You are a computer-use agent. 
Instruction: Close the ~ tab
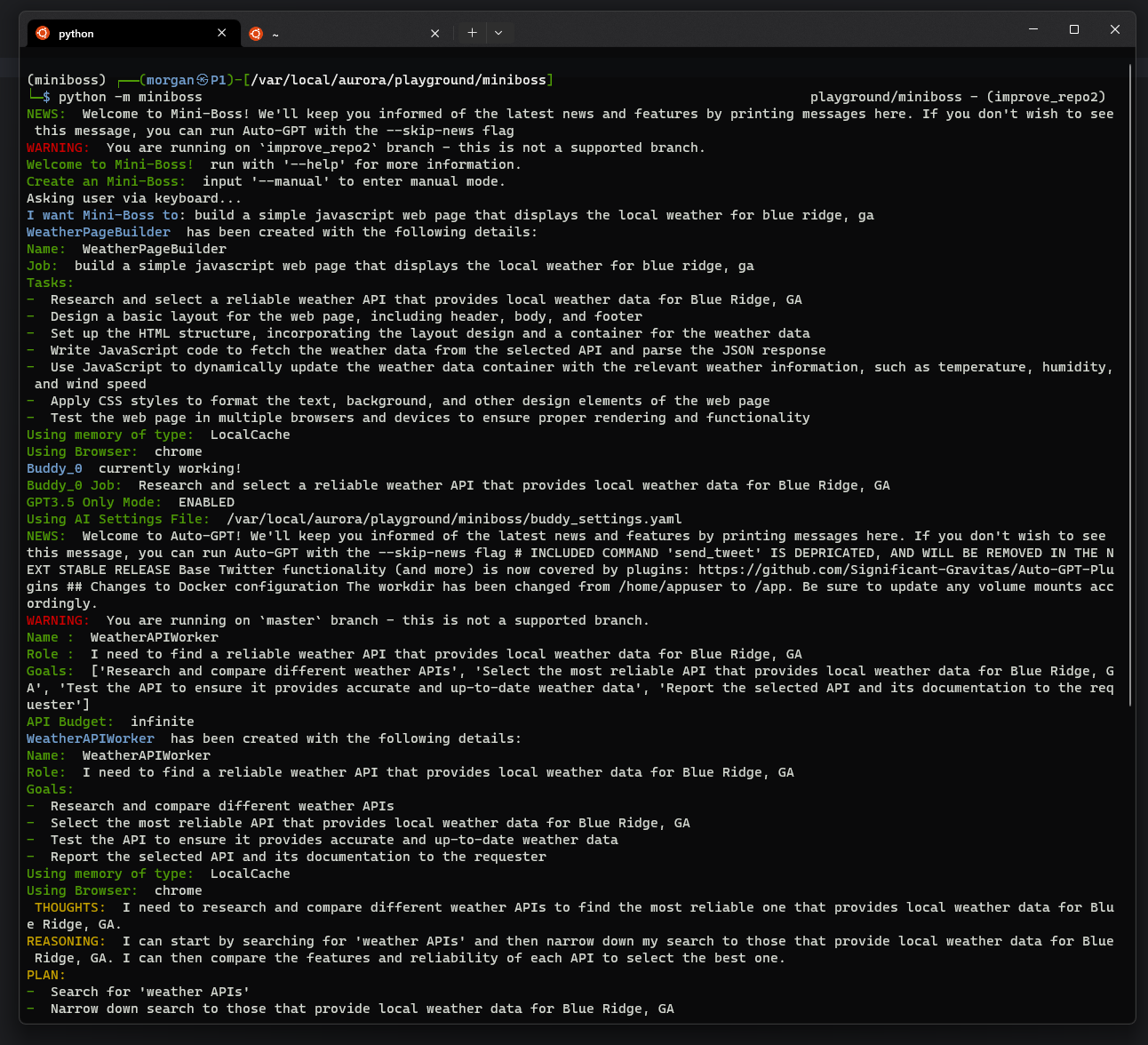(x=434, y=34)
